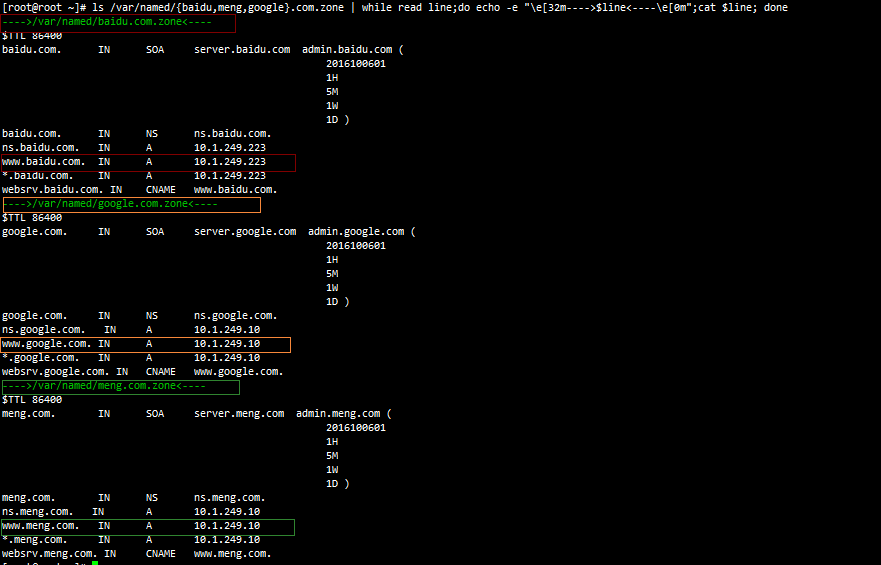Click the websrv.meng.com. CNAME record
The height and width of the screenshot is (565, 881).
coord(137,554)
